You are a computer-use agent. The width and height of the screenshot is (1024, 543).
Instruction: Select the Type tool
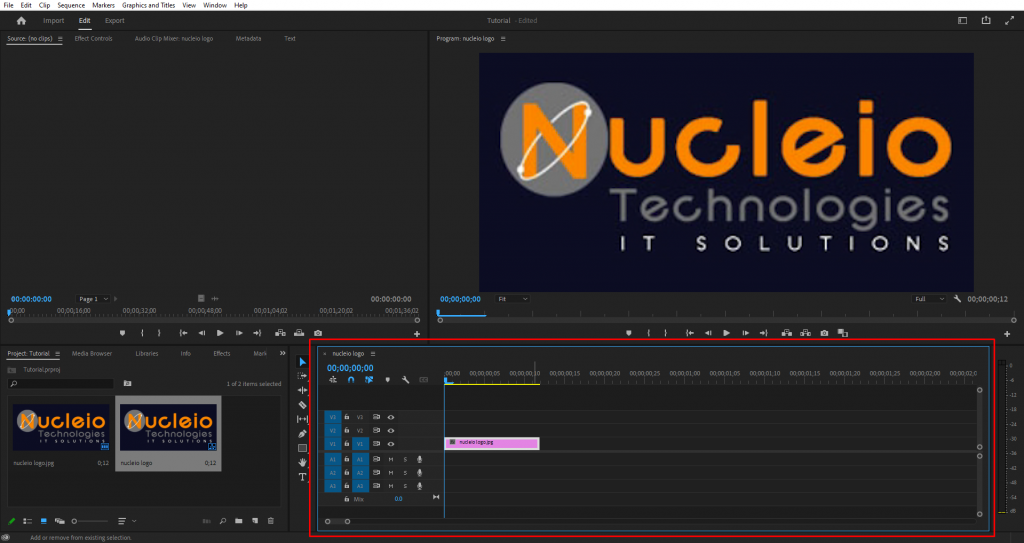302,477
